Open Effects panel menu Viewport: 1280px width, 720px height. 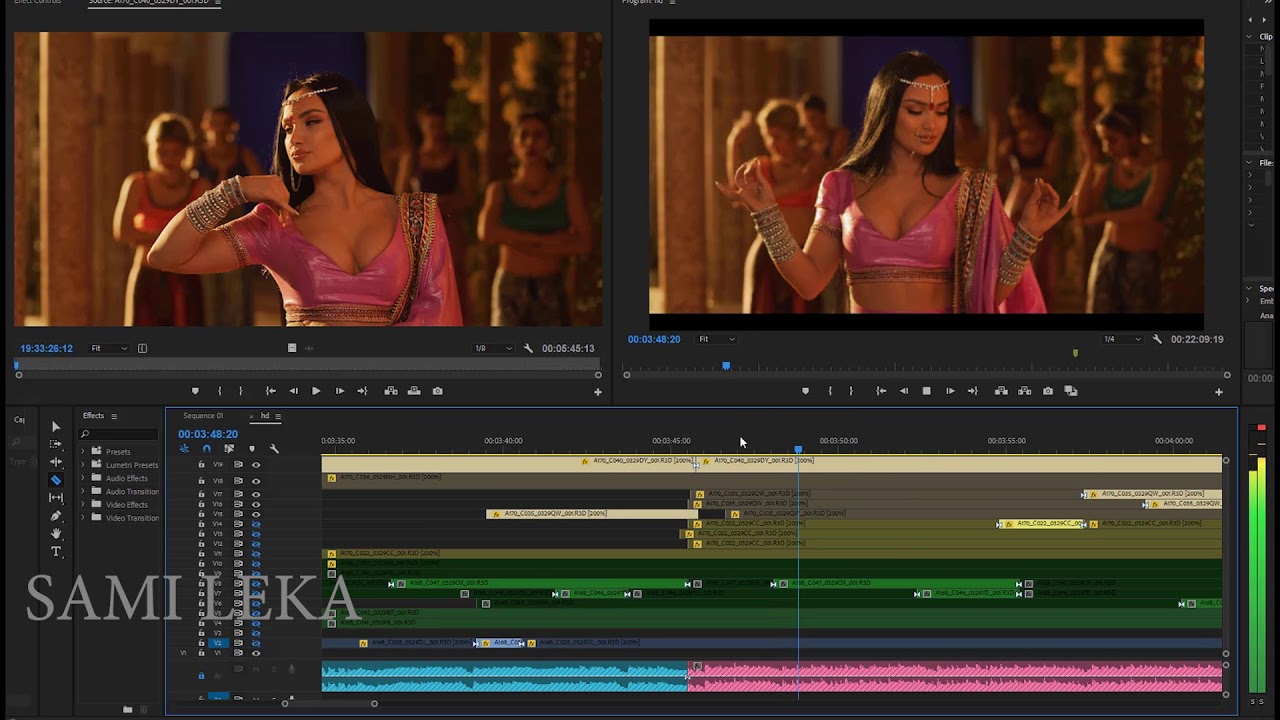[x=114, y=416]
